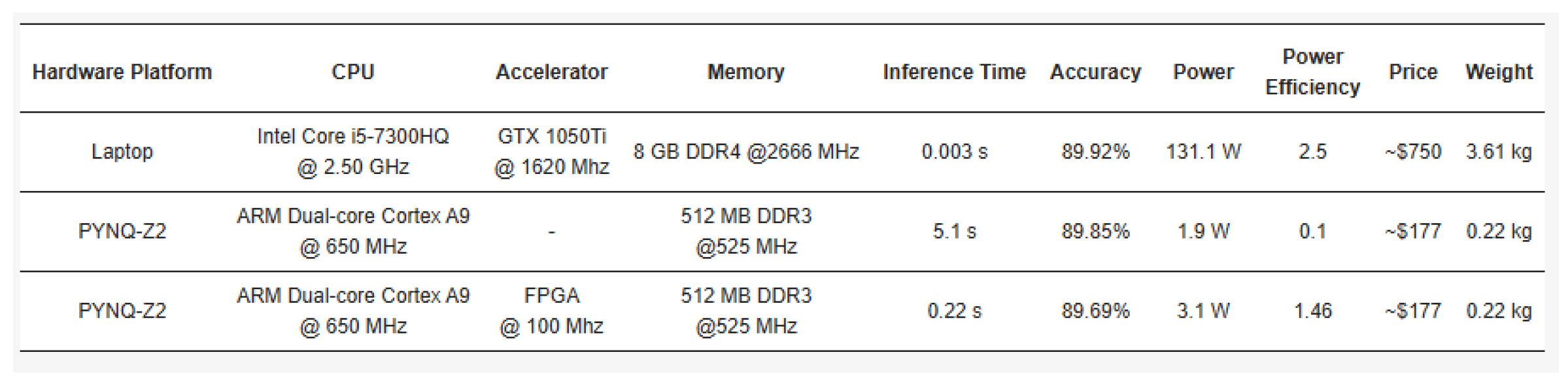The image size is (1568, 382).
Task: Click the Power Efficiency column header
Action: 1312,72
